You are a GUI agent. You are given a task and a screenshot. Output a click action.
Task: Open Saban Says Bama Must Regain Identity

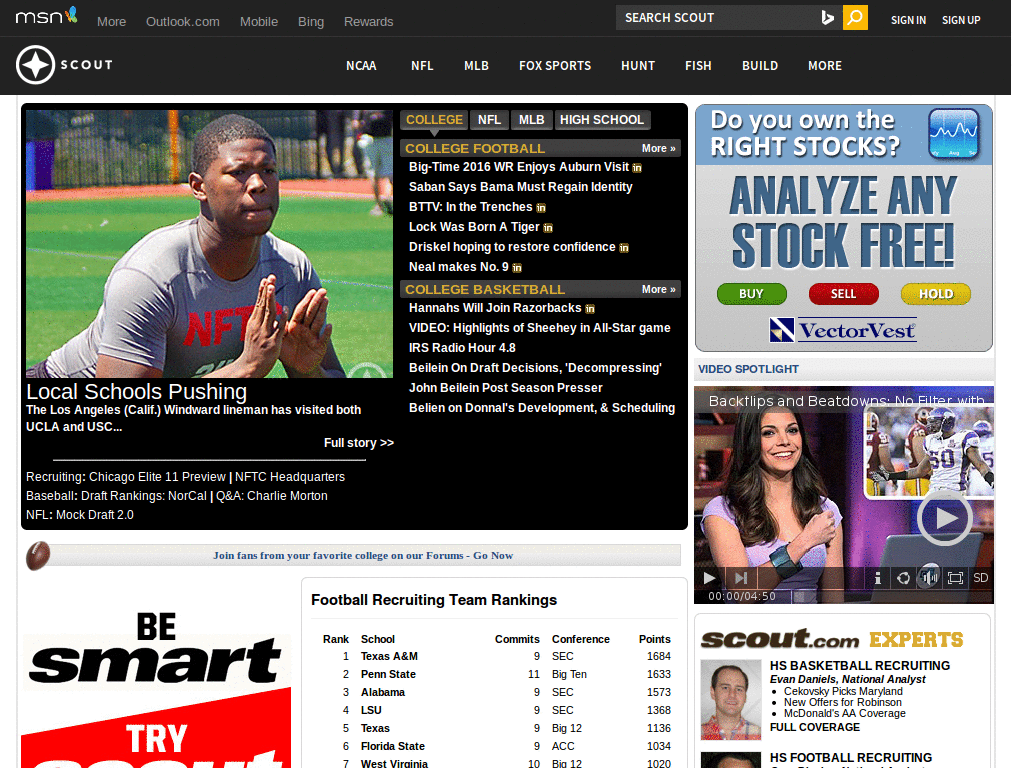click(x=520, y=187)
